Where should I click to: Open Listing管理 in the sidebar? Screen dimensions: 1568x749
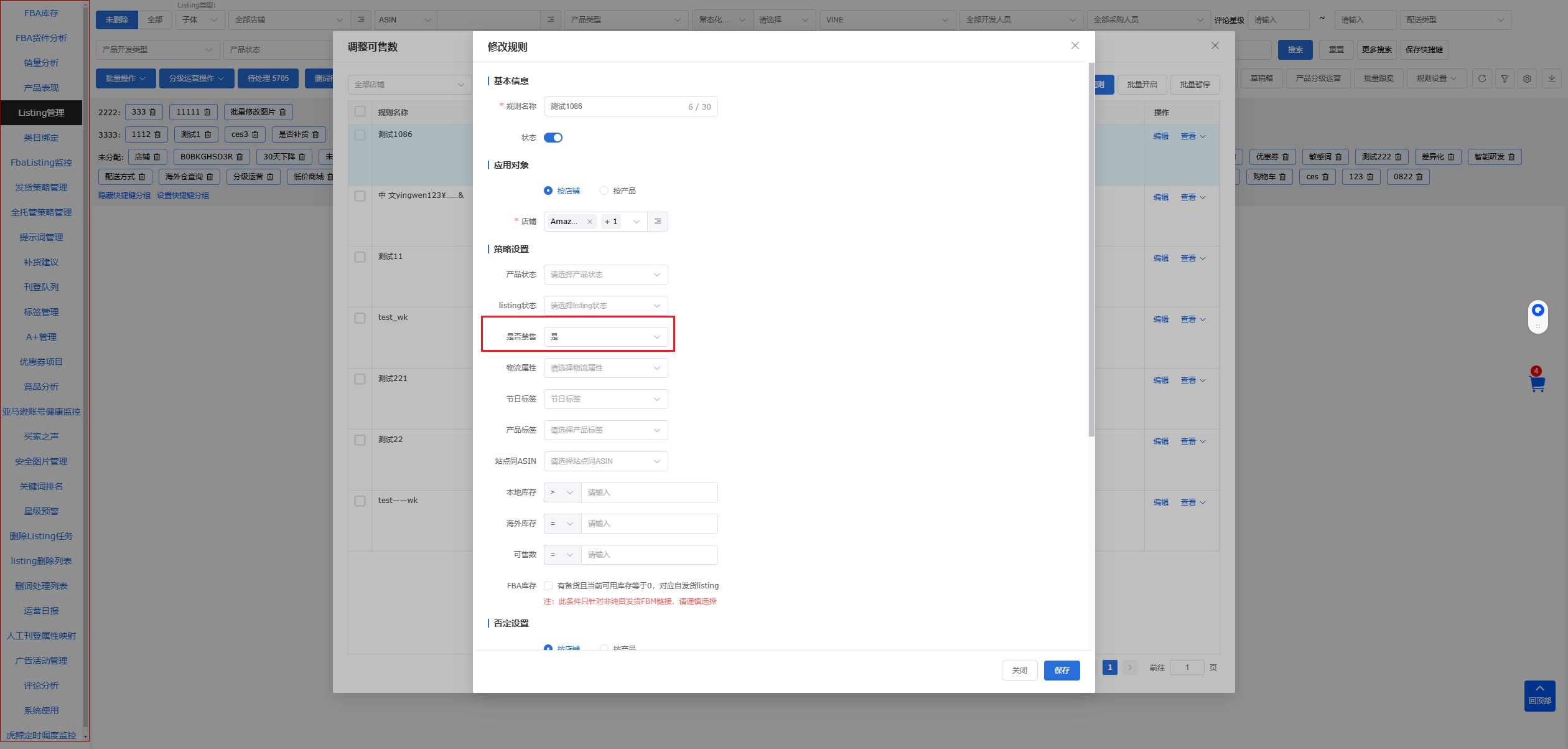click(x=41, y=113)
